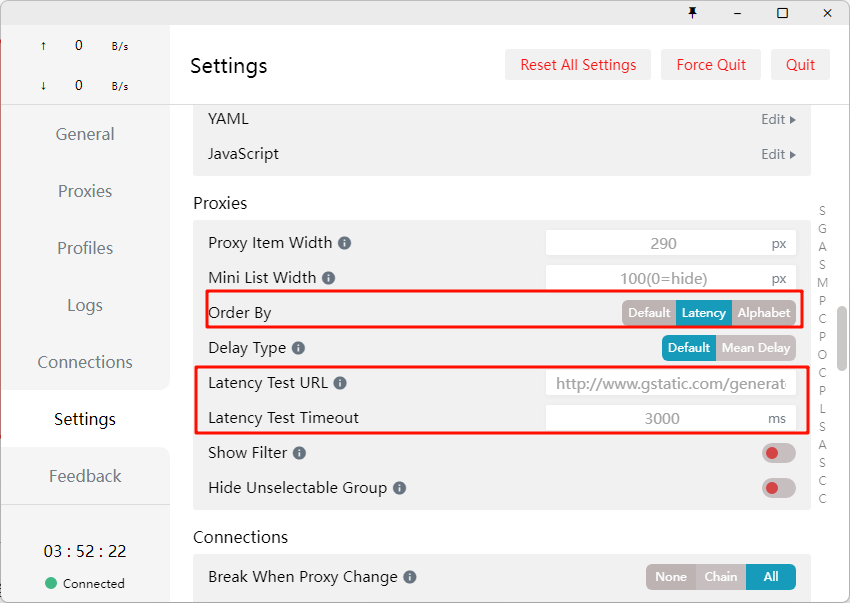This screenshot has height=603, width=850.
Task: Click the settings vertical scrollbar thumb
Action: click(x=842, y=338)
